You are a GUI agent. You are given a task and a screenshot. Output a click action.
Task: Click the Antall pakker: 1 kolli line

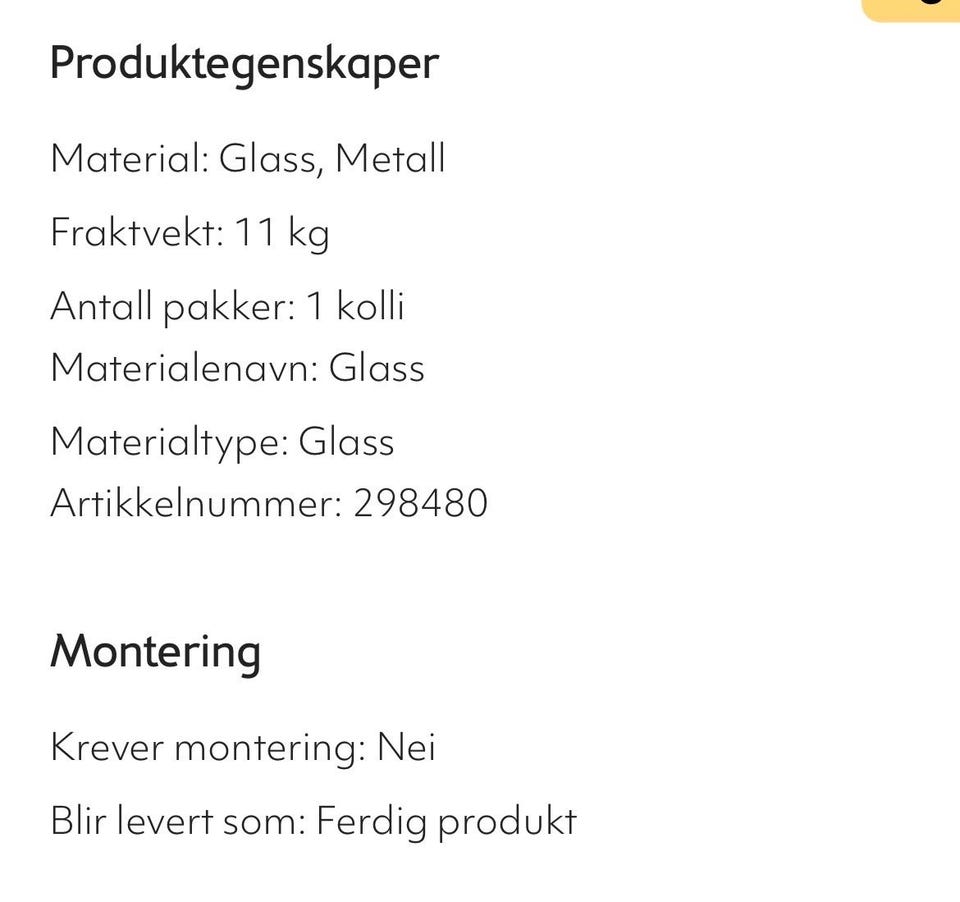click(227, 305)
